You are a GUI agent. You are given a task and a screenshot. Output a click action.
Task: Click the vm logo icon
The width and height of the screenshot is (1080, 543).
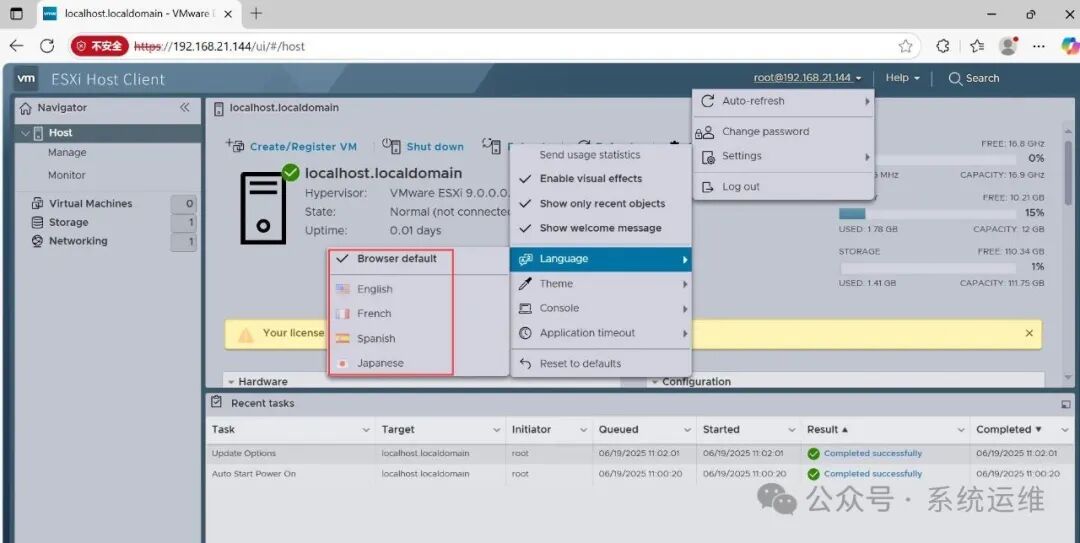click(26, 79)
